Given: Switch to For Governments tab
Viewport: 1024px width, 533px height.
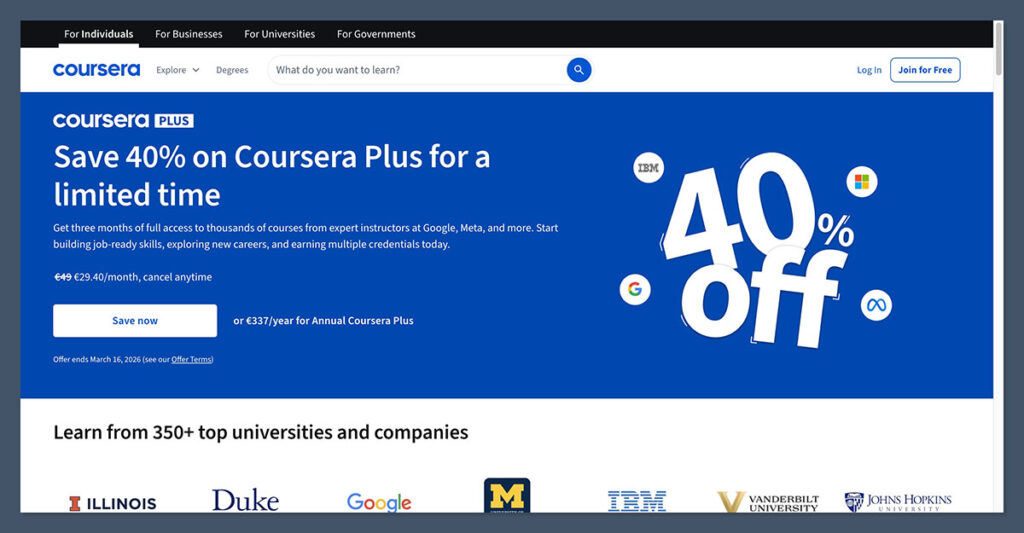Looking at the screenshot, I should point(376,34).
